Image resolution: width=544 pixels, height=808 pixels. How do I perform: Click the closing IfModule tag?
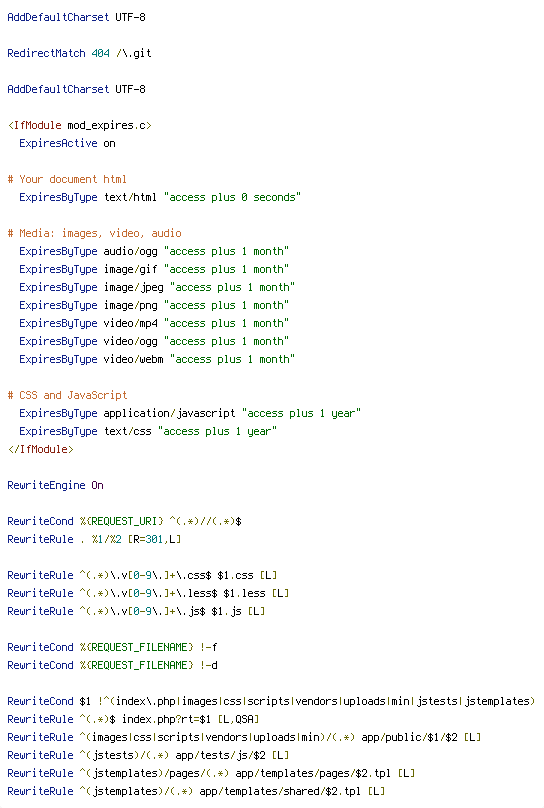41,449
